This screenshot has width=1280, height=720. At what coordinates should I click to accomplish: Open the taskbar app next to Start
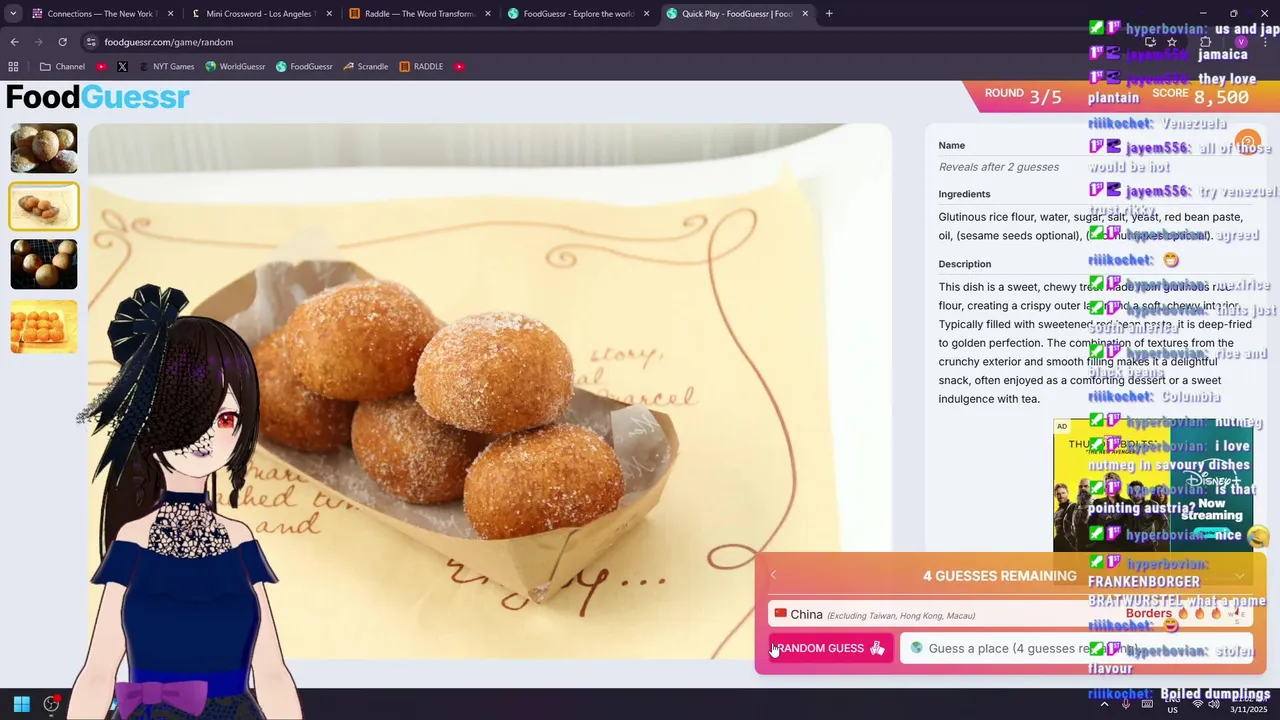(x=51, y=704)
